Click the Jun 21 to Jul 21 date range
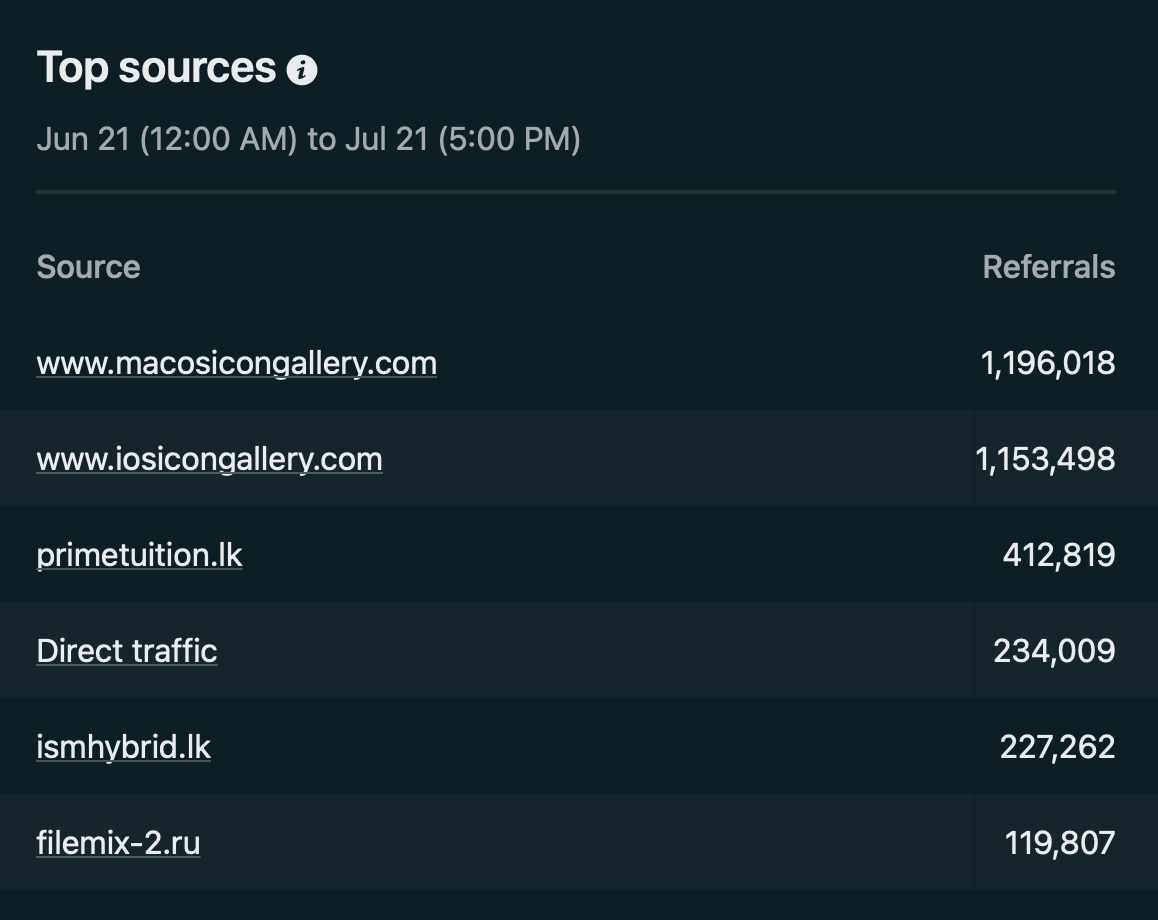The height and width of the screenshot is (920, 1158). pos(308,139)
